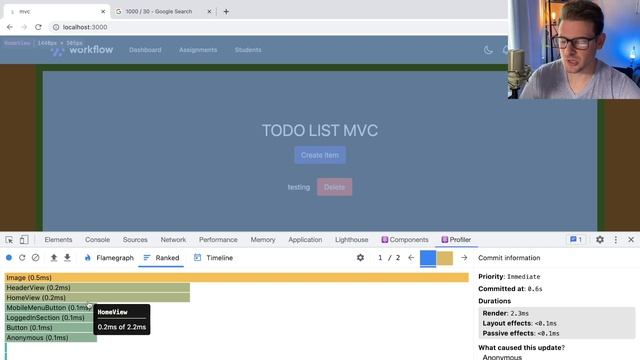Go to the previous commit arrow

click(x=411, y=258)
